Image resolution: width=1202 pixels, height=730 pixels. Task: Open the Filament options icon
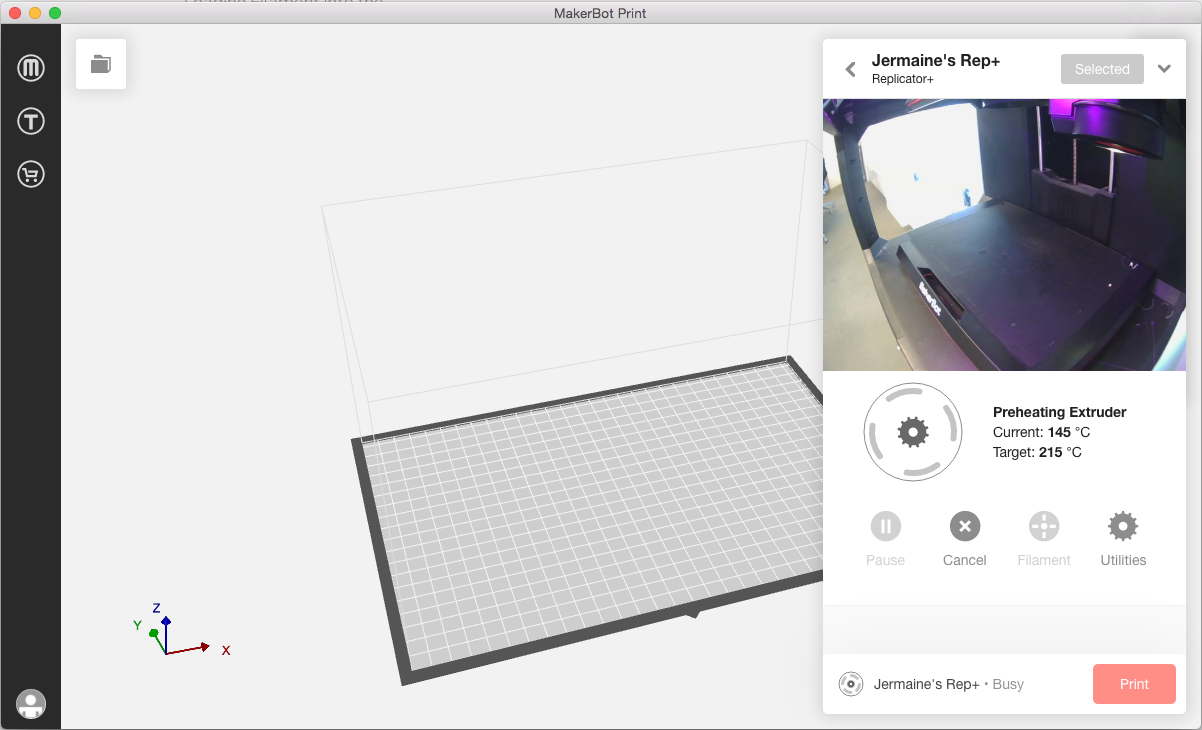[1044, 526]
